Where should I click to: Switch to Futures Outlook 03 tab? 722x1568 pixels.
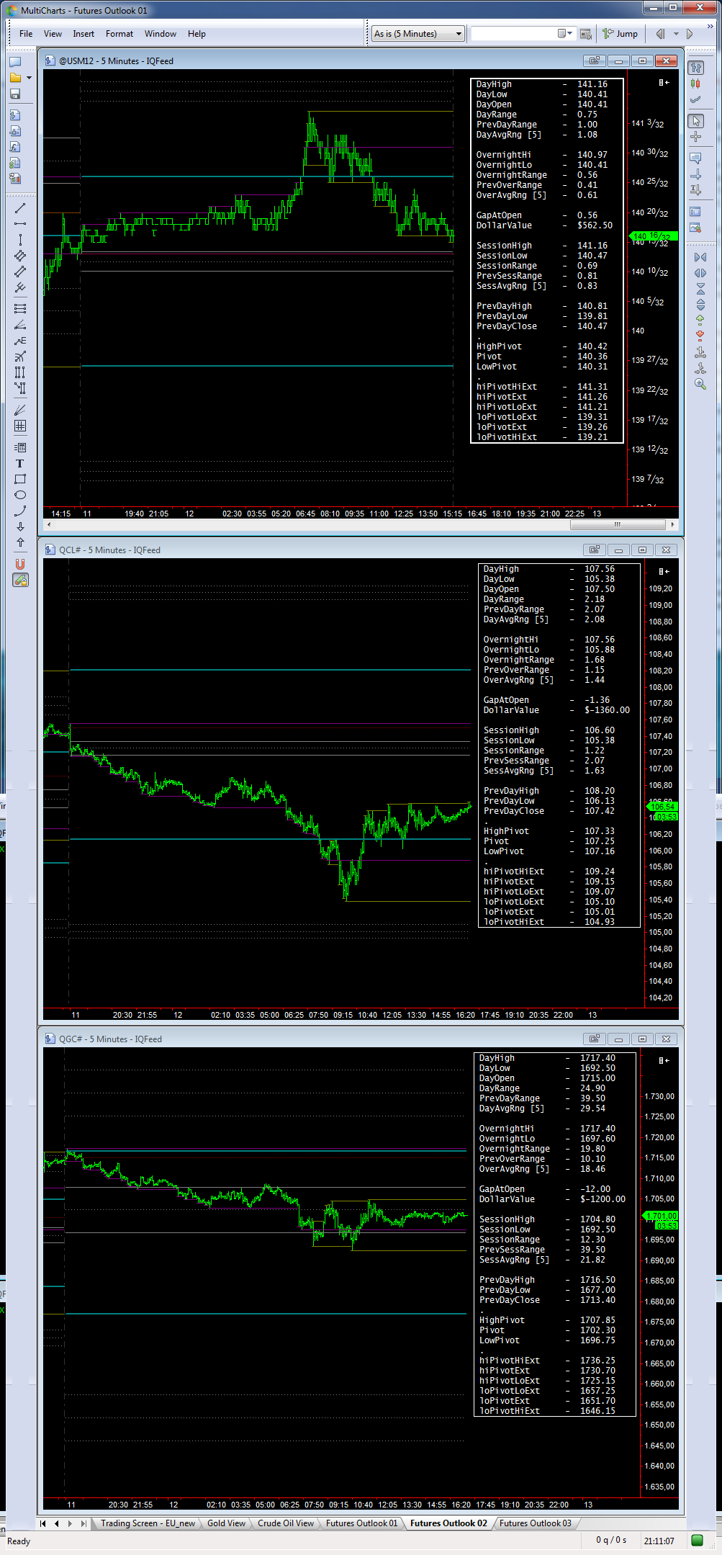tap(535, 1523)
